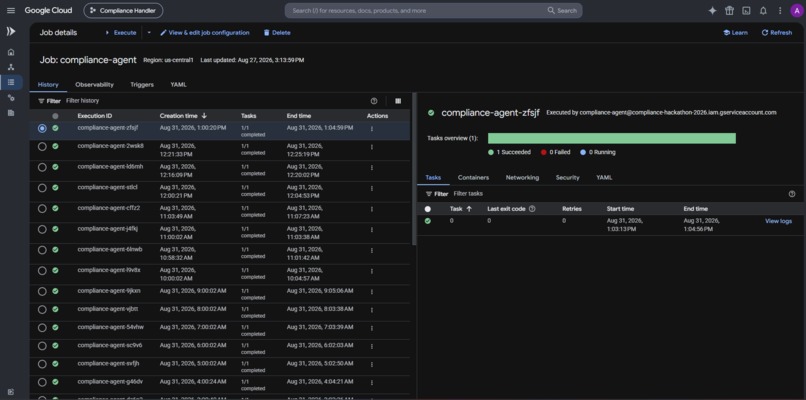
Task: Open the Learn panel
Action: pos(735,32)
